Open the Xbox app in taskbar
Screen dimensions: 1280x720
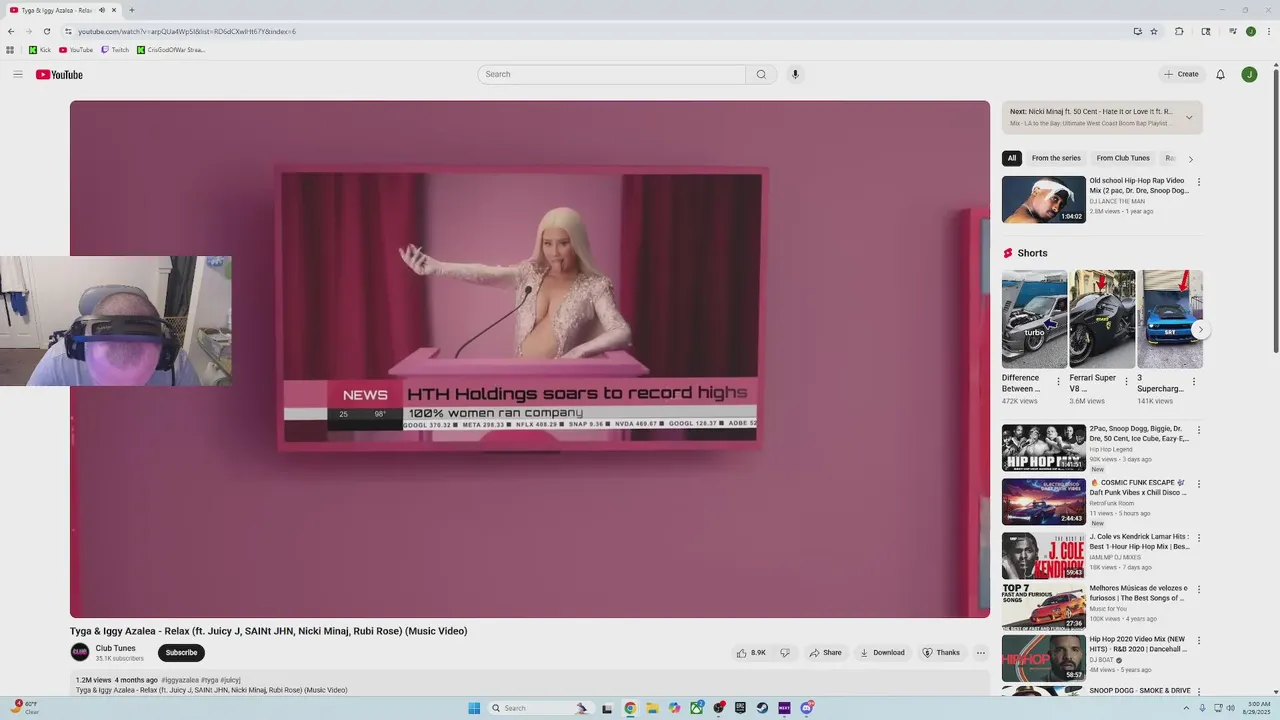coord(696,708)
